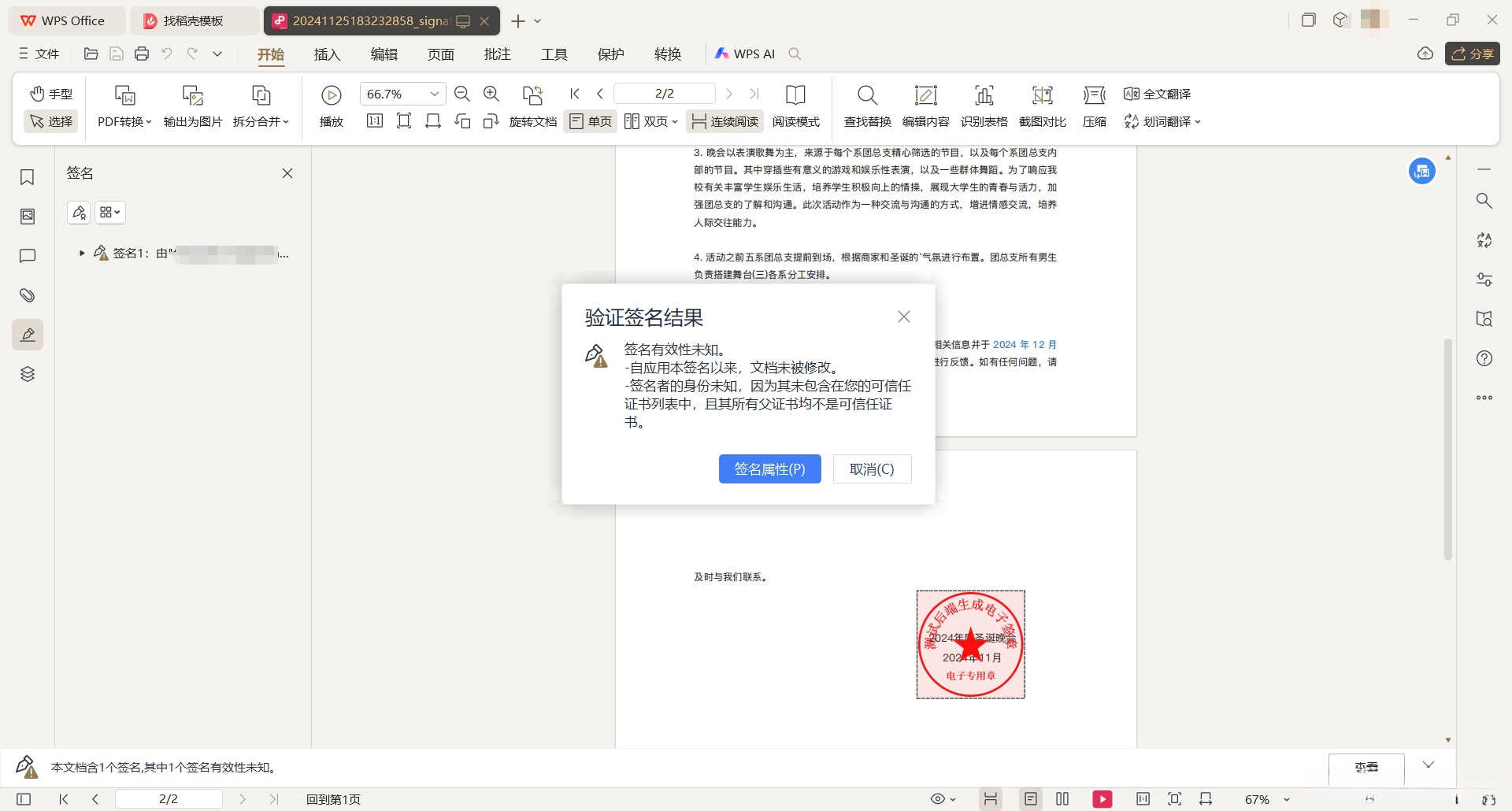This screenshot has height=811, width=1512.
Task: Launch the 识别表格 table recognition tool
Action: (x=984, y=106)
